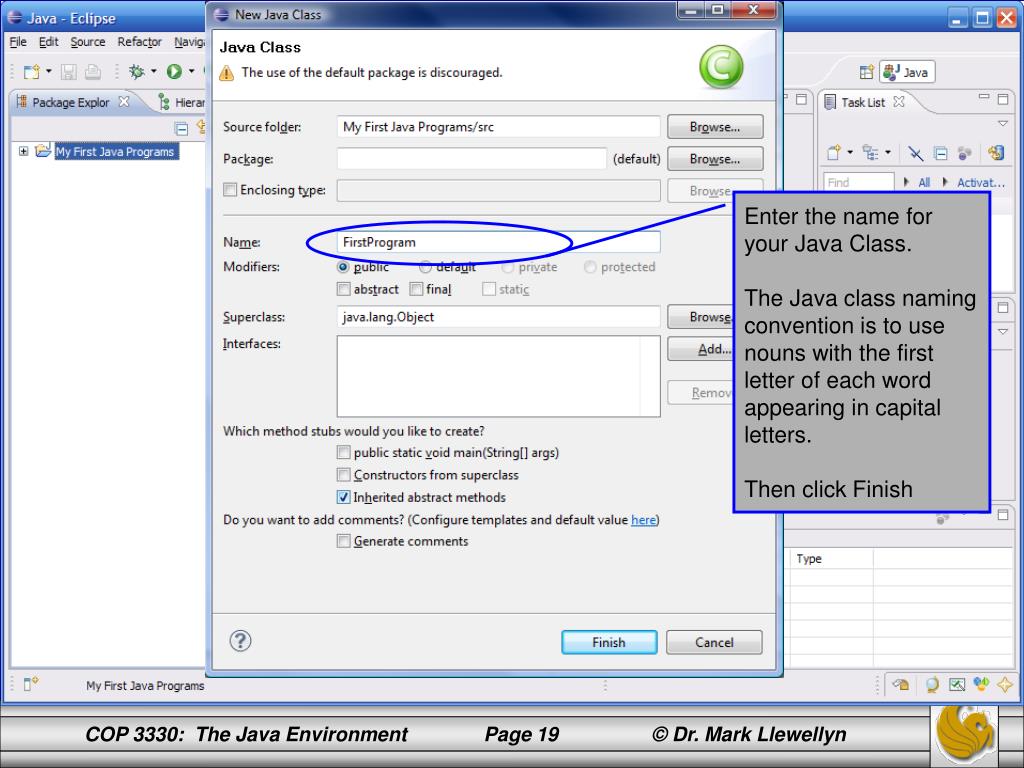Open the Edit menu
Screen dimensions: 1024x768
(48, 42)
